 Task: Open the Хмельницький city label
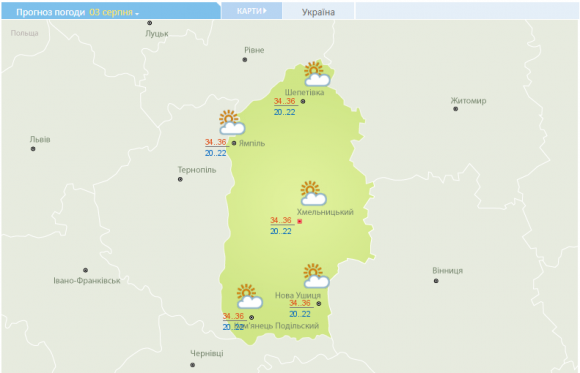[x=325, y=212]
